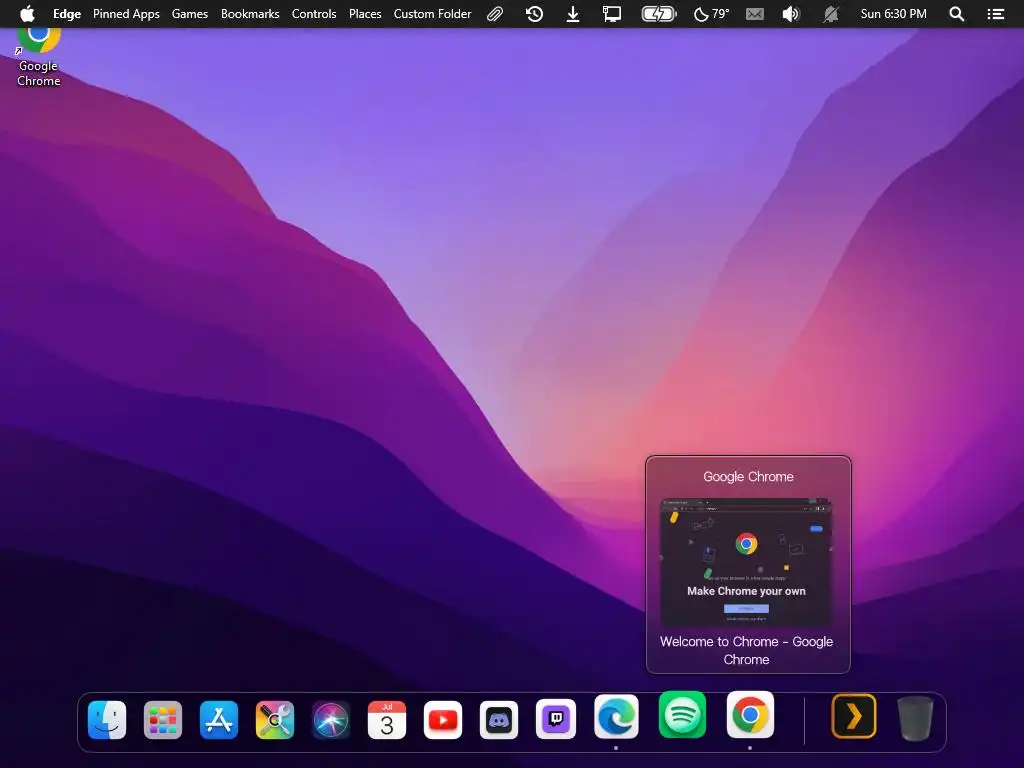
Task: Launch YouTube from the dock
Action: point(443,720)
